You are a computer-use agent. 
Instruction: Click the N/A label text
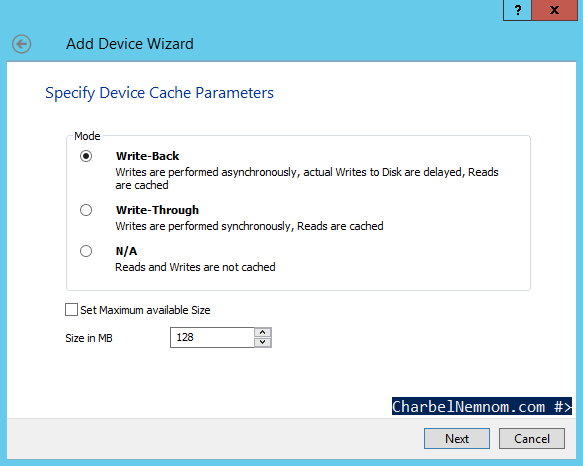point(126,251)
